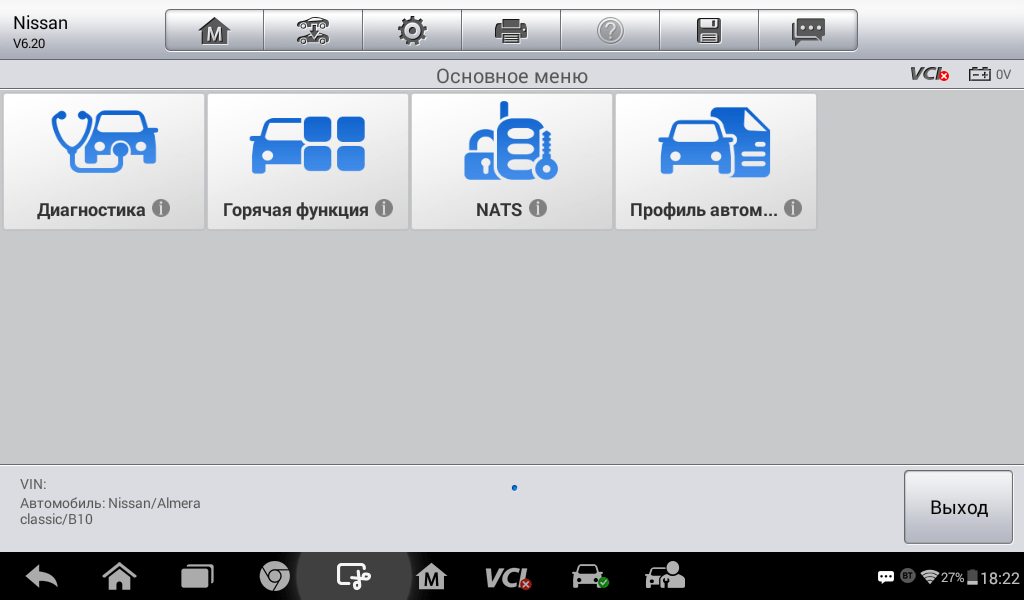Screen dimensions: 1024x600
Task: Tap the Bluetooth BT status icon
Action: [x=907, y=576]
